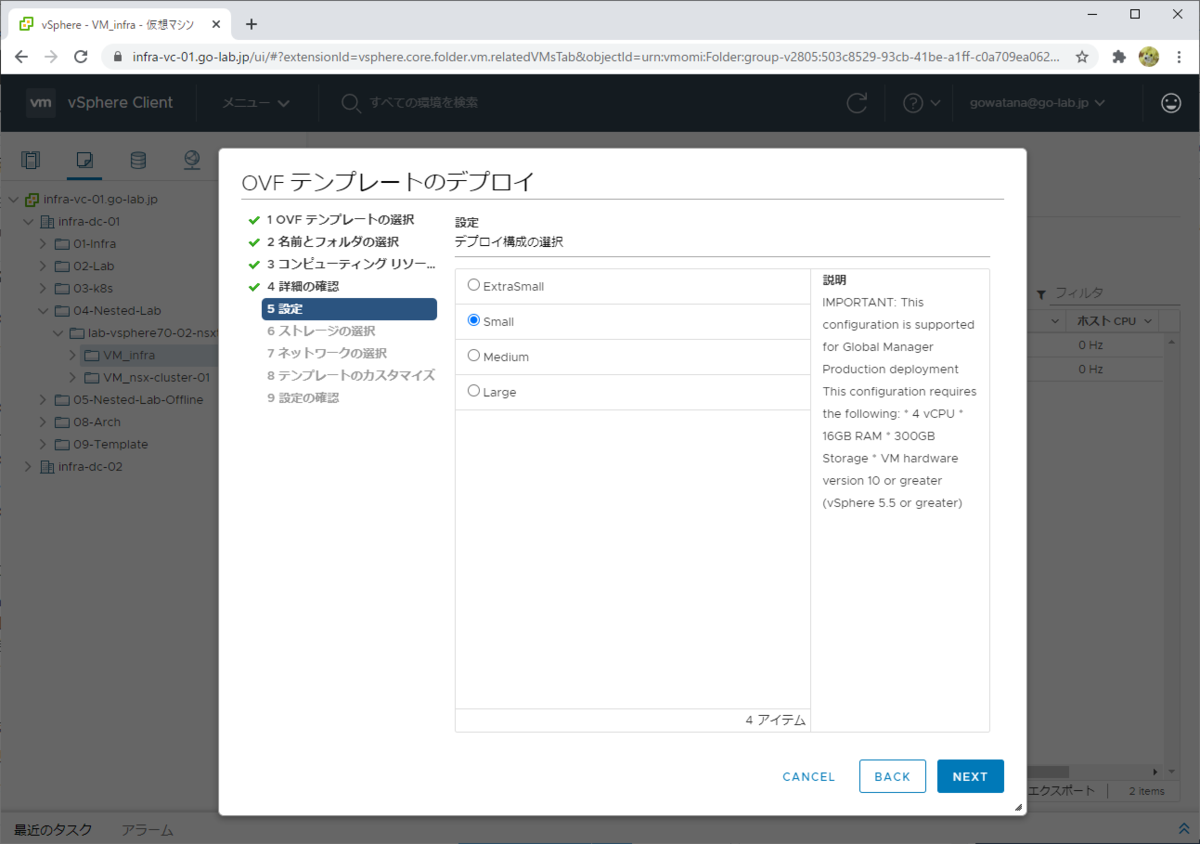Image resolution: width=1200 pixels, height=844 pixels.
Task: Click the global search field すべての環境を検索
Action: (424, 102)
